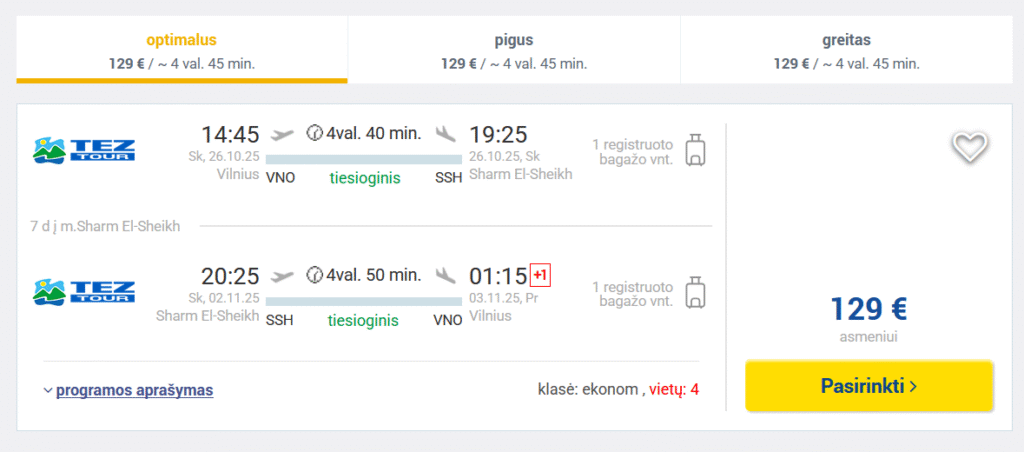Viewport: 1024px width, 452px height.
Task: Click the outbound flight duration clock icon
Action: click(x=314, y=133)
